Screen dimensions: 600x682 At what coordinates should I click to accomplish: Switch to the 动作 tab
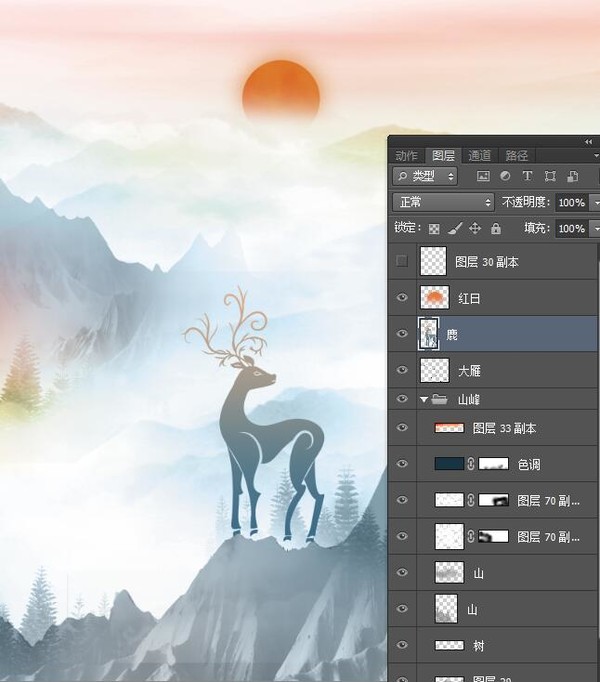[x=407, y=156]
